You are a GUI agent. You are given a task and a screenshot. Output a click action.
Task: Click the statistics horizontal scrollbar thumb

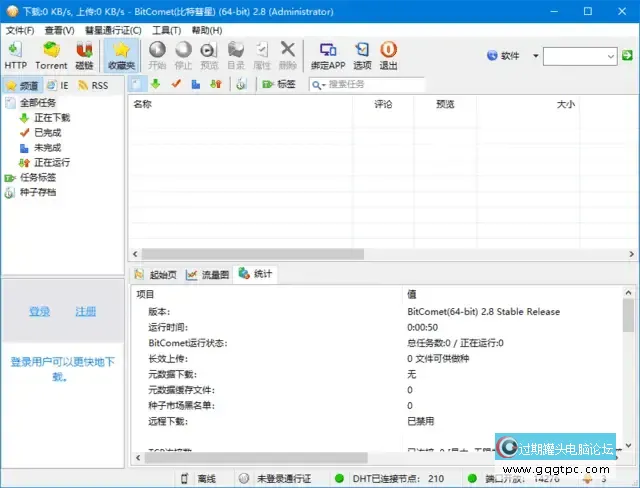(x=256, y=458)
